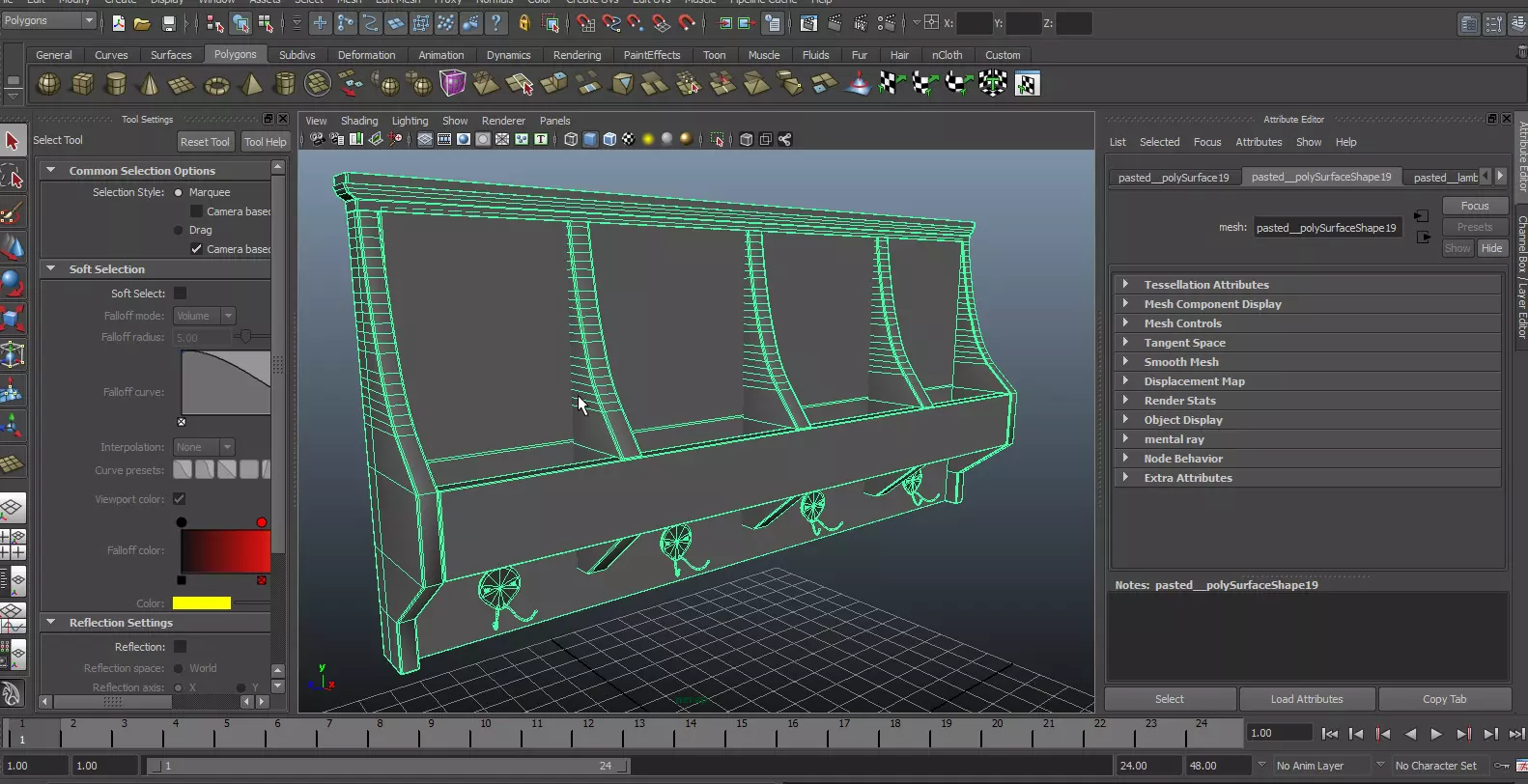Viewport: 1528px width, 784px height.
Task: Choose the Drag selection style
Action: click(x=179, y=231)
